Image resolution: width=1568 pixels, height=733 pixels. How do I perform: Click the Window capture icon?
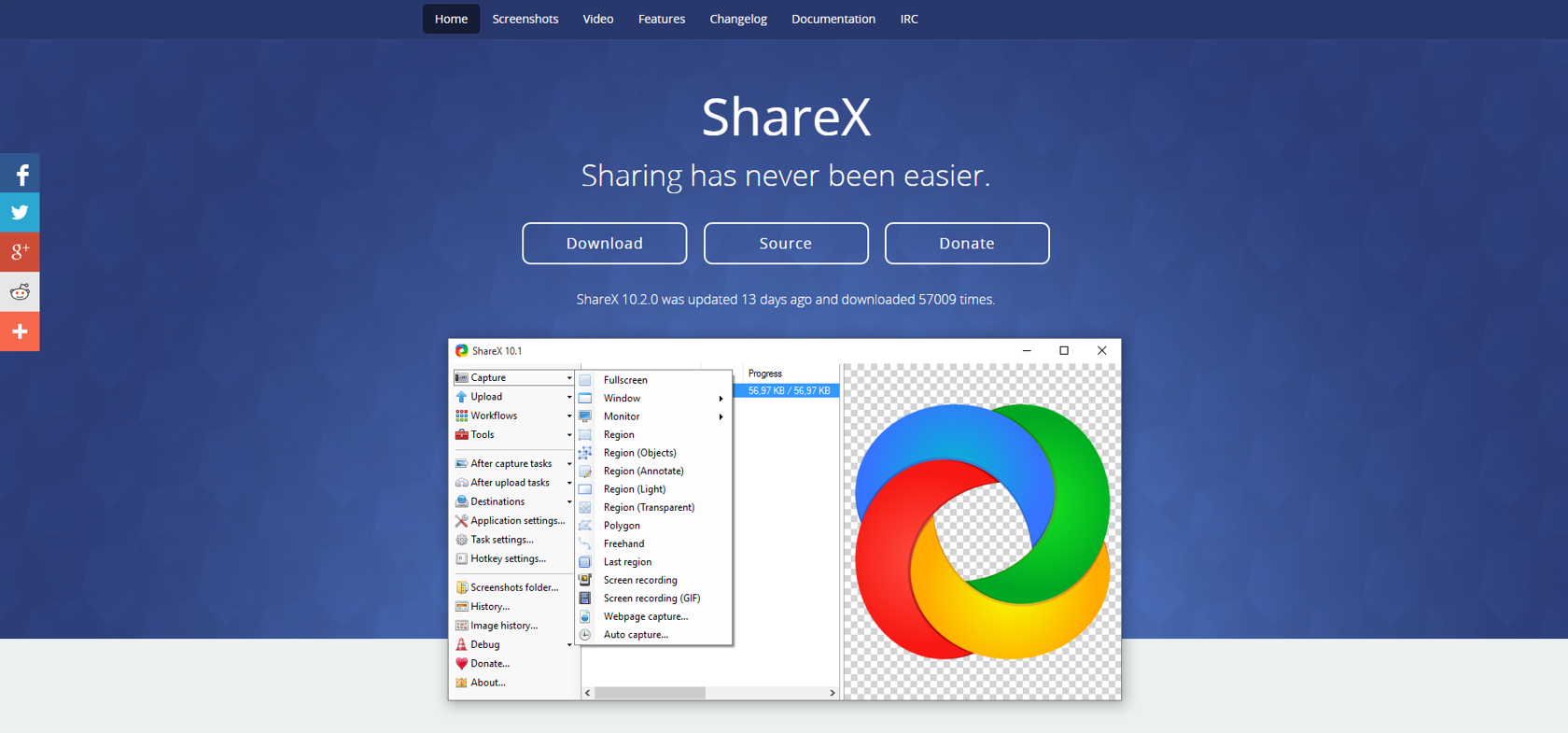pyautogui.click(x=585, y=398)
